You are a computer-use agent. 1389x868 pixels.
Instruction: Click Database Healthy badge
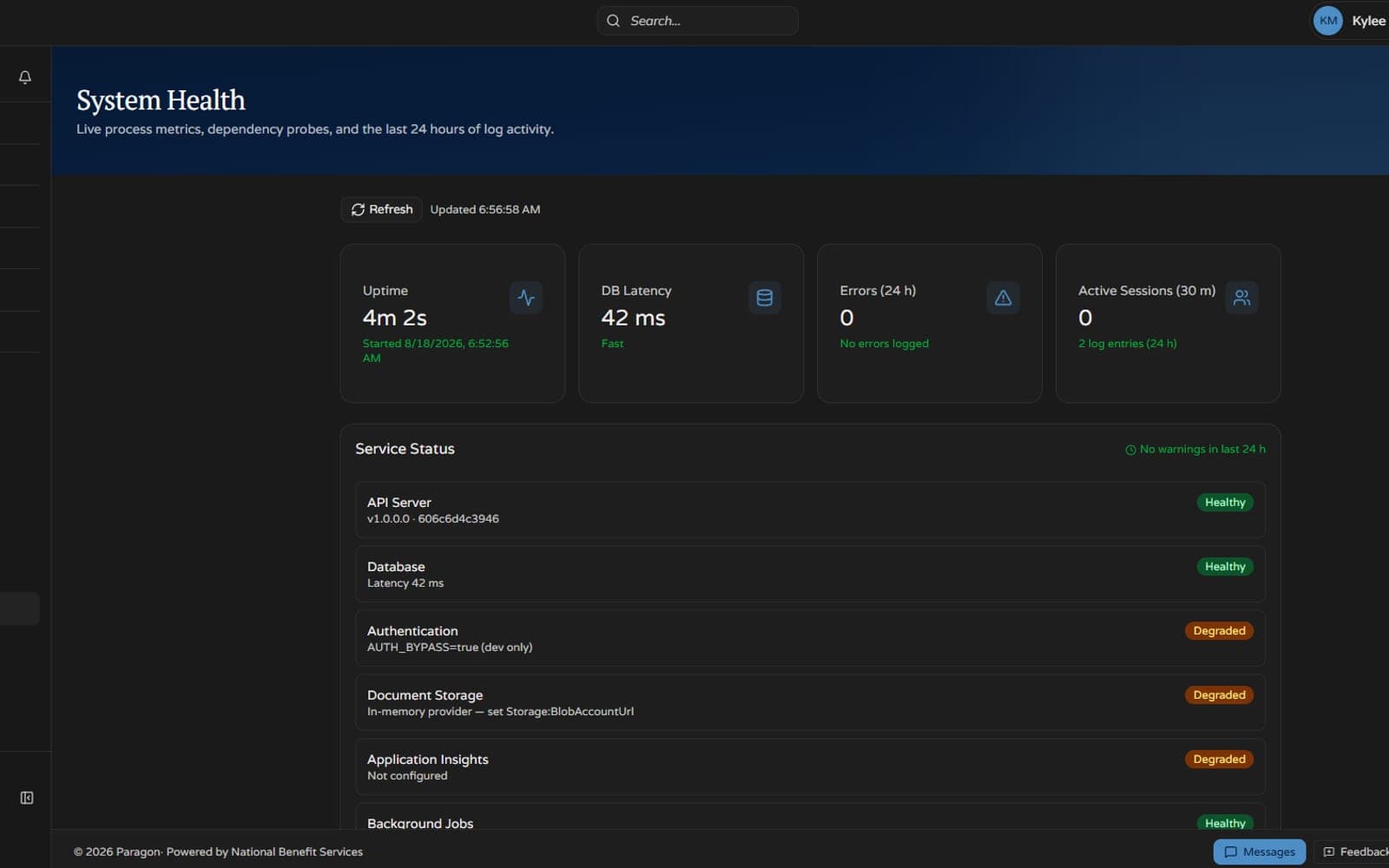1225,567
